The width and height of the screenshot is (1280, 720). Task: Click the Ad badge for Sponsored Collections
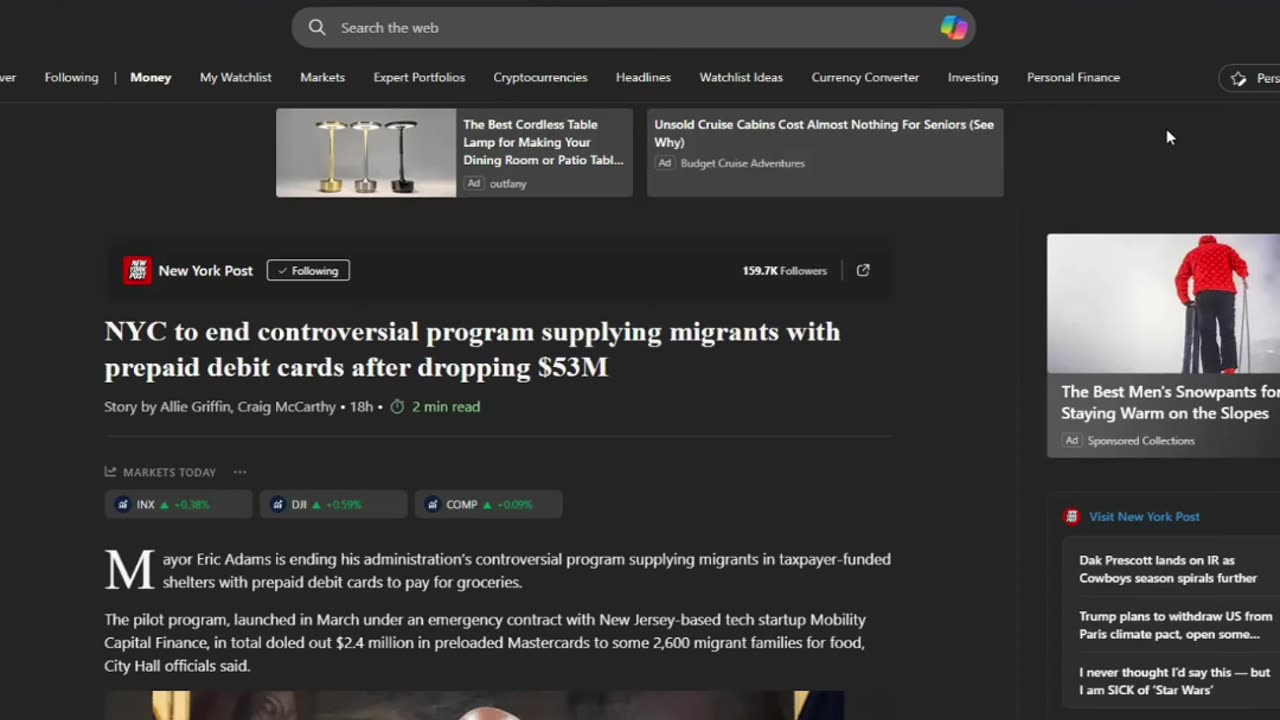[x=1072, y=440]
